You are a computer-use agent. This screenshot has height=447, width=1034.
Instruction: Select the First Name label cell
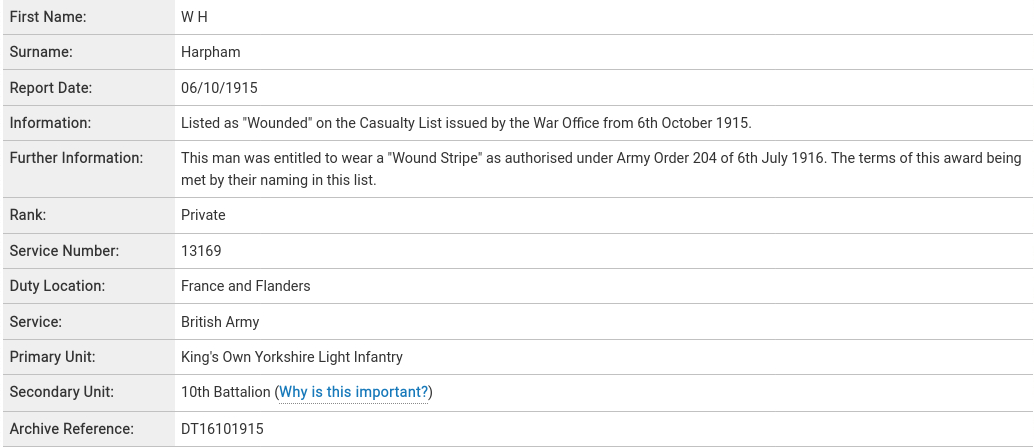89,17
